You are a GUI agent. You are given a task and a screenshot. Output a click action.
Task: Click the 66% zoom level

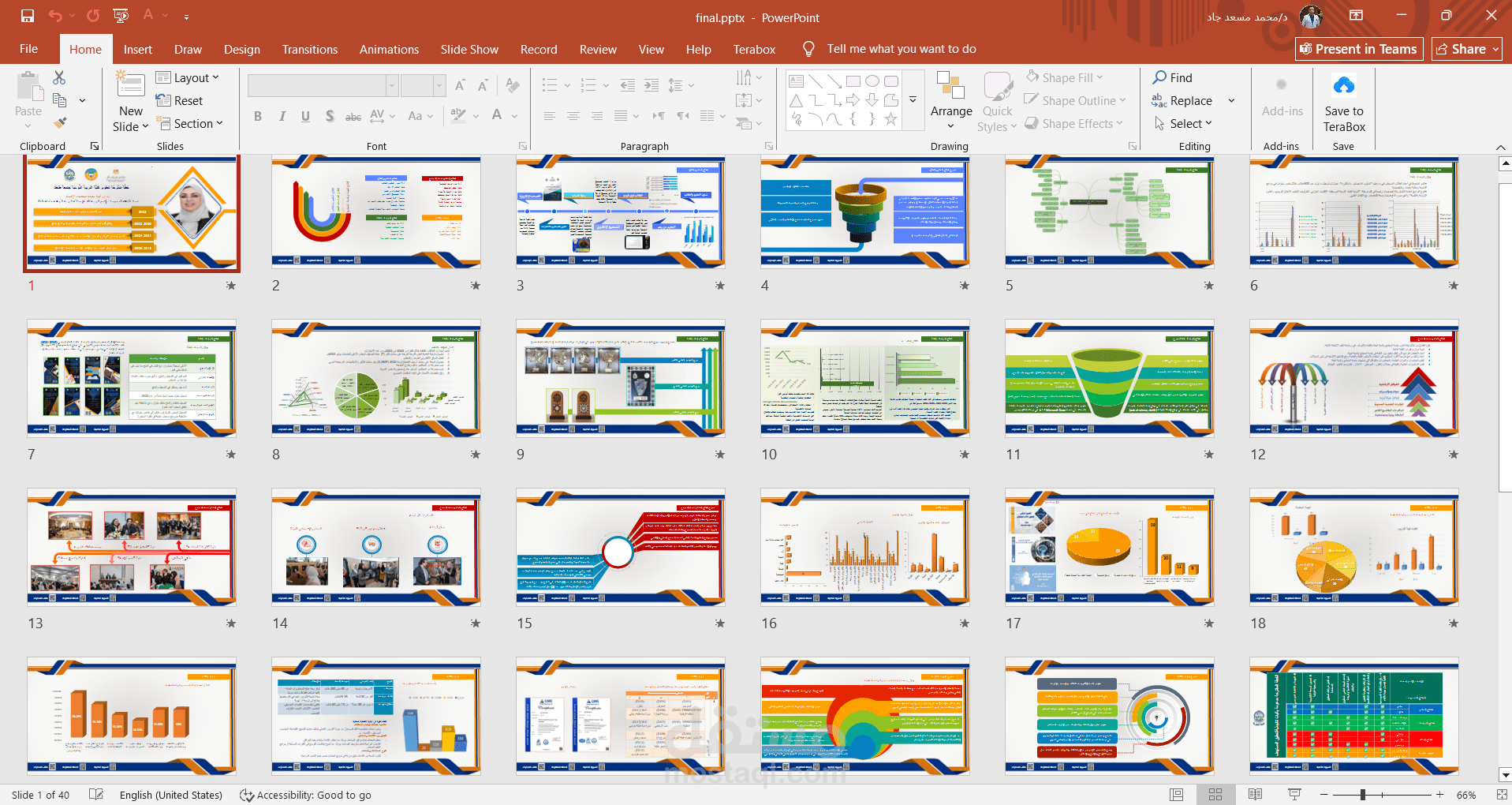coord(1466,795)
